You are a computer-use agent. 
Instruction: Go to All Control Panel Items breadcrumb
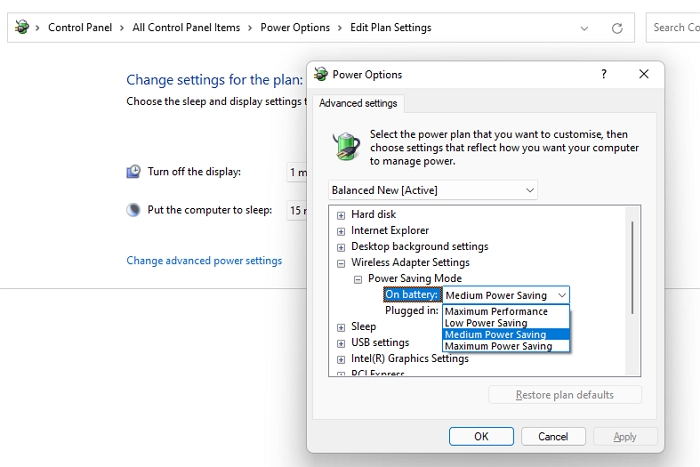[x=186, y=27]
